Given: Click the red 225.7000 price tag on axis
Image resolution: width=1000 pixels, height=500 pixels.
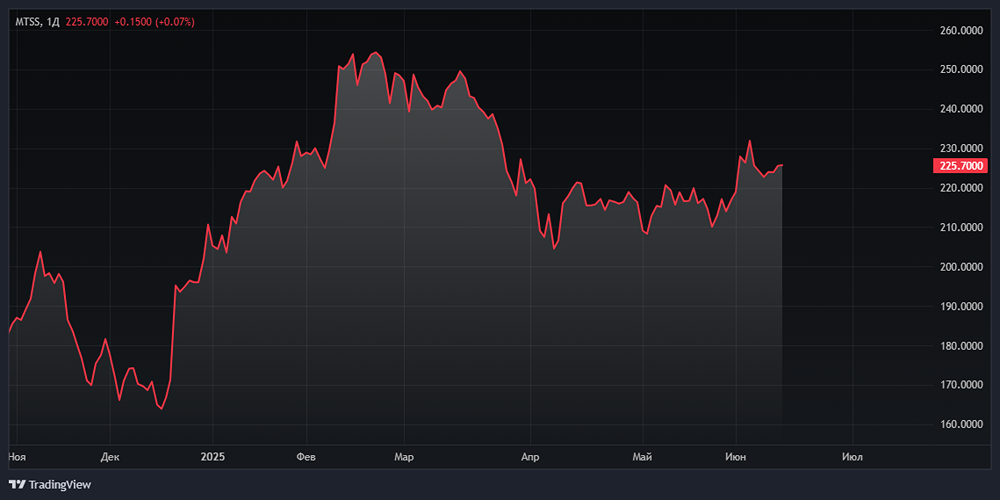Looking at the screenshot, I should pyautogui.click(x=959, y=166).
